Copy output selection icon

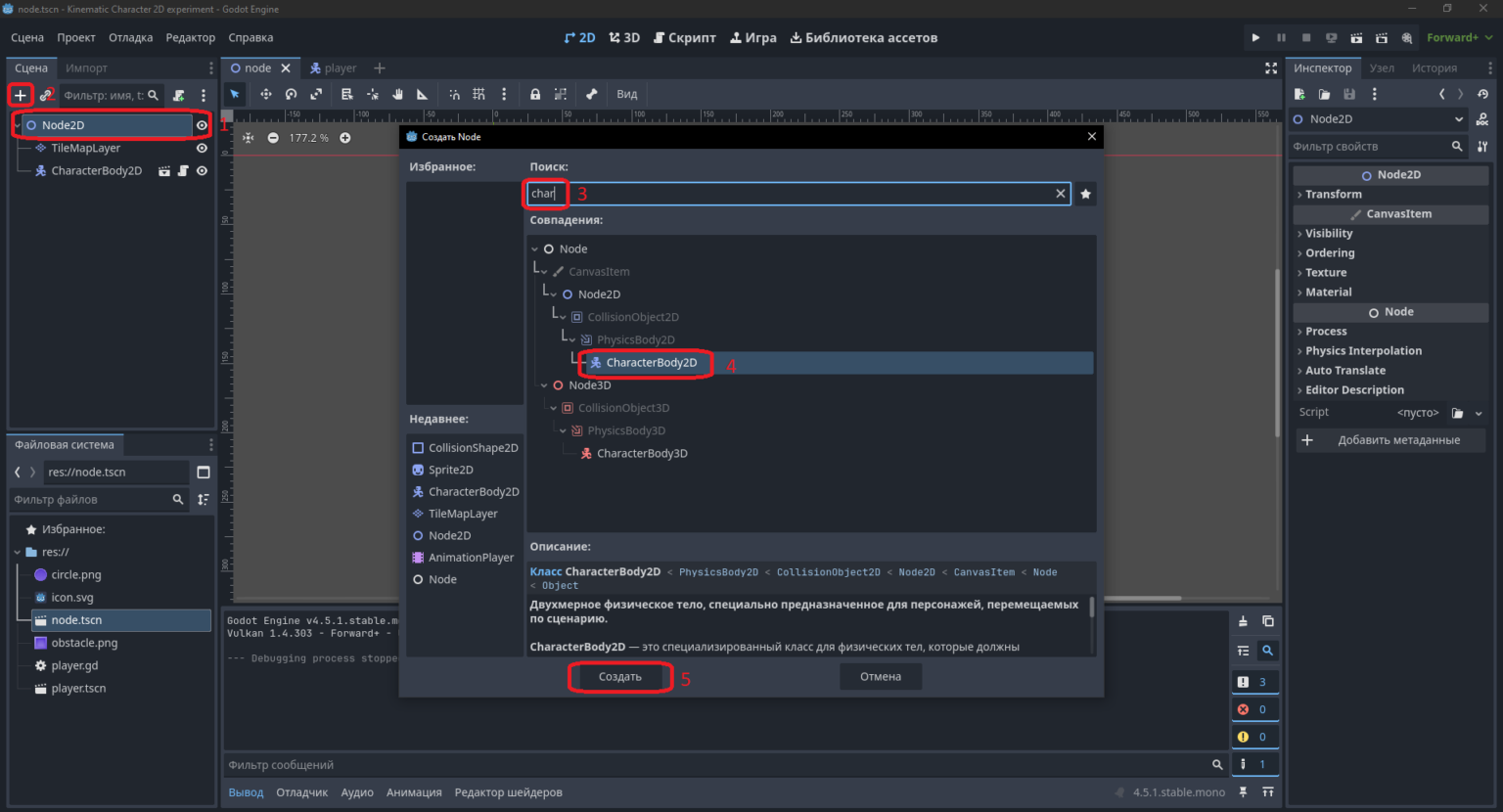pyautogui.click(x=1267, y=621)
